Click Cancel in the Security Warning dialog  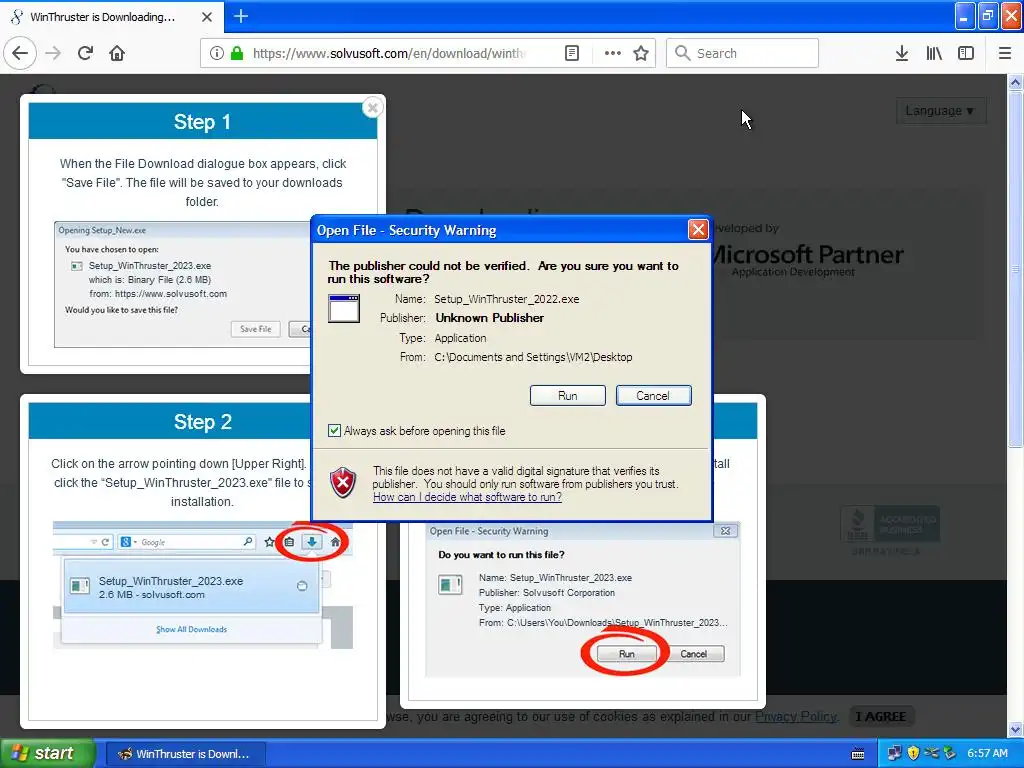[x=653, y=396]
